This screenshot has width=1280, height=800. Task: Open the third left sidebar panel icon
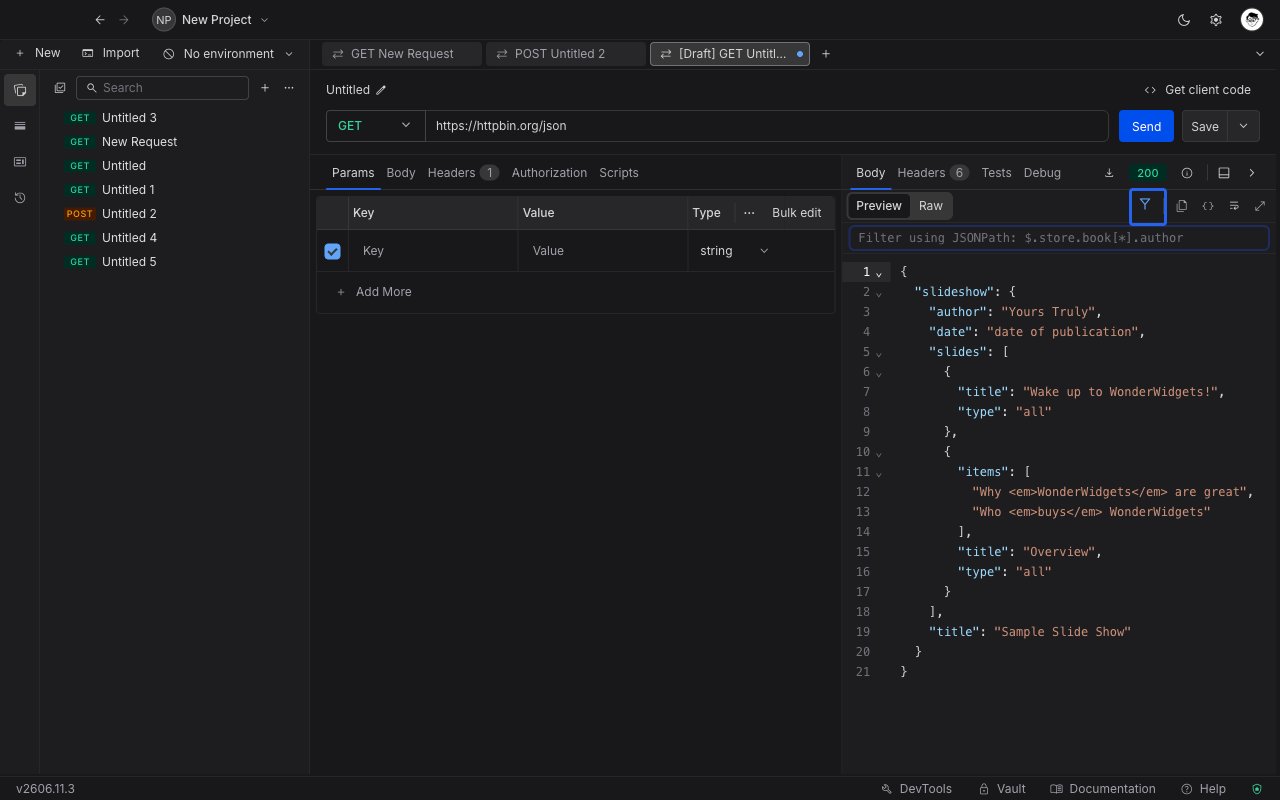pyautogui.click(x=20, y=162)
